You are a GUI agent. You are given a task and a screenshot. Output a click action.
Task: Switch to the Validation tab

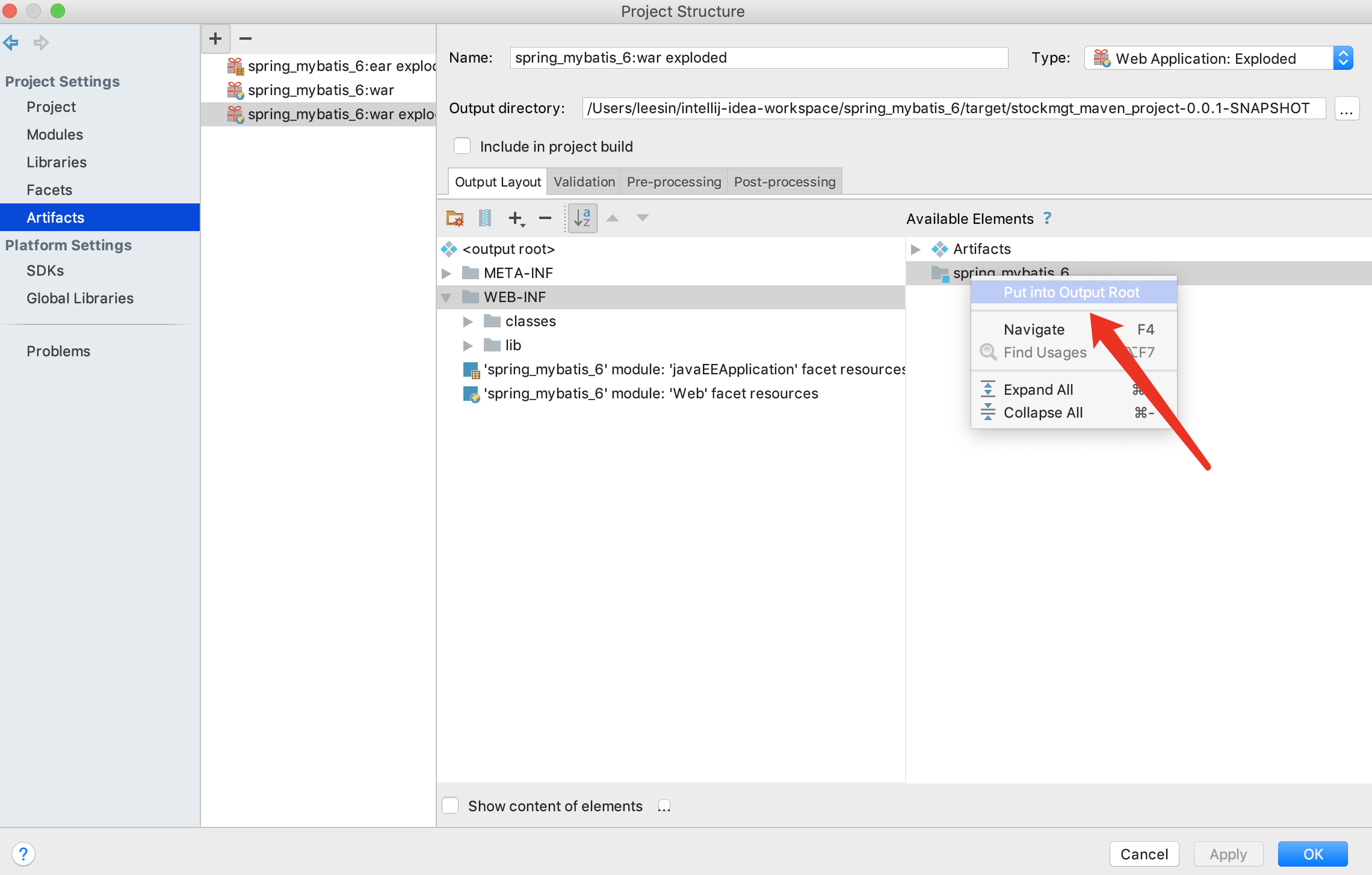click(584, 182)
